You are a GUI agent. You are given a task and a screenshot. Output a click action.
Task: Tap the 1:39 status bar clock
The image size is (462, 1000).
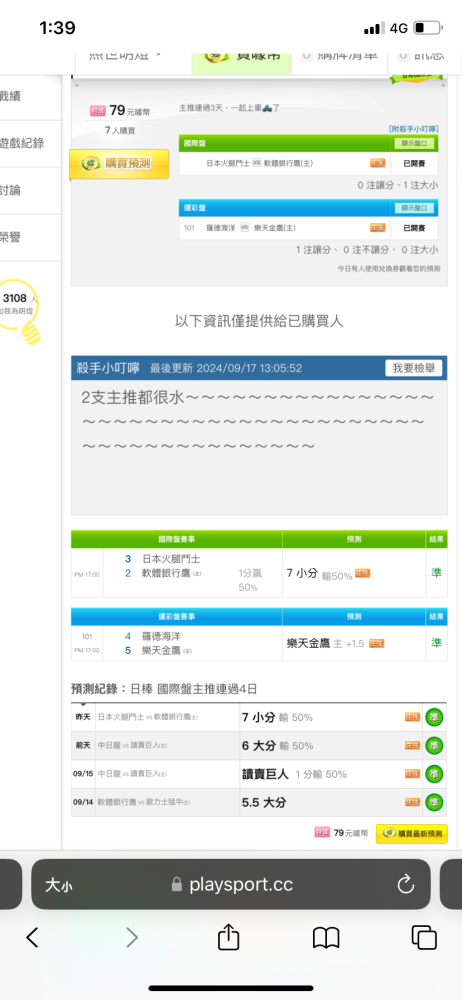pyautogui.click(x=57, y=28)
